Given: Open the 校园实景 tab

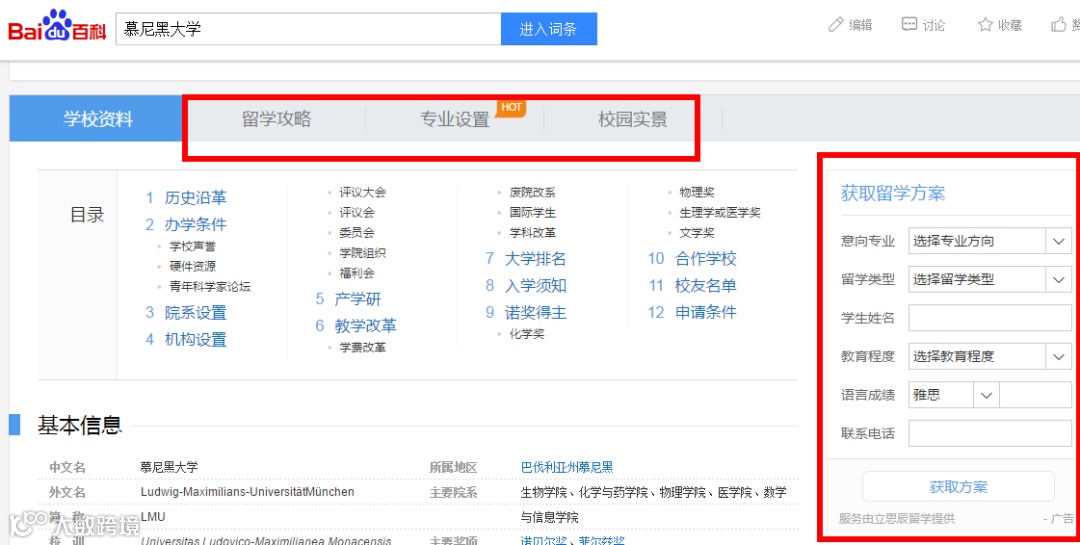Looking at the screenshot, I should pos(632,119).
